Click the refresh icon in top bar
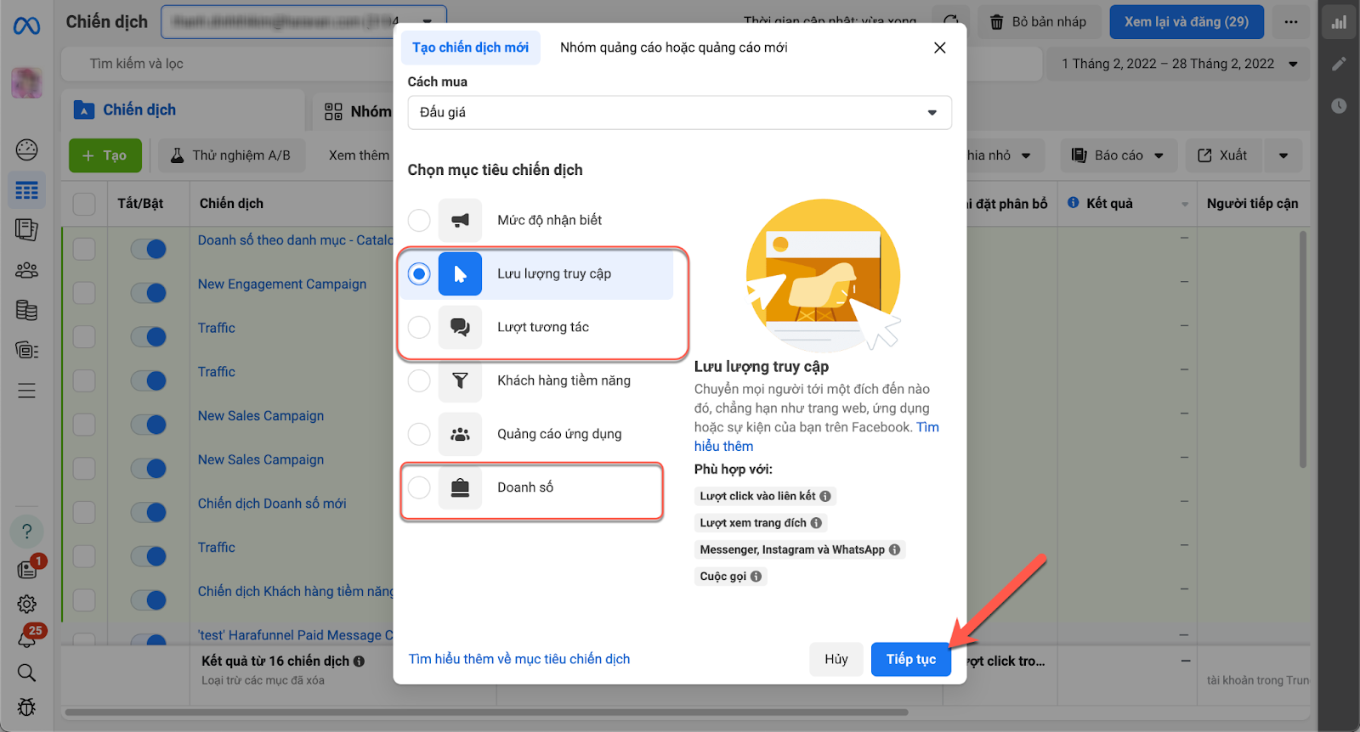The image size is (1360, 732). 949,22
